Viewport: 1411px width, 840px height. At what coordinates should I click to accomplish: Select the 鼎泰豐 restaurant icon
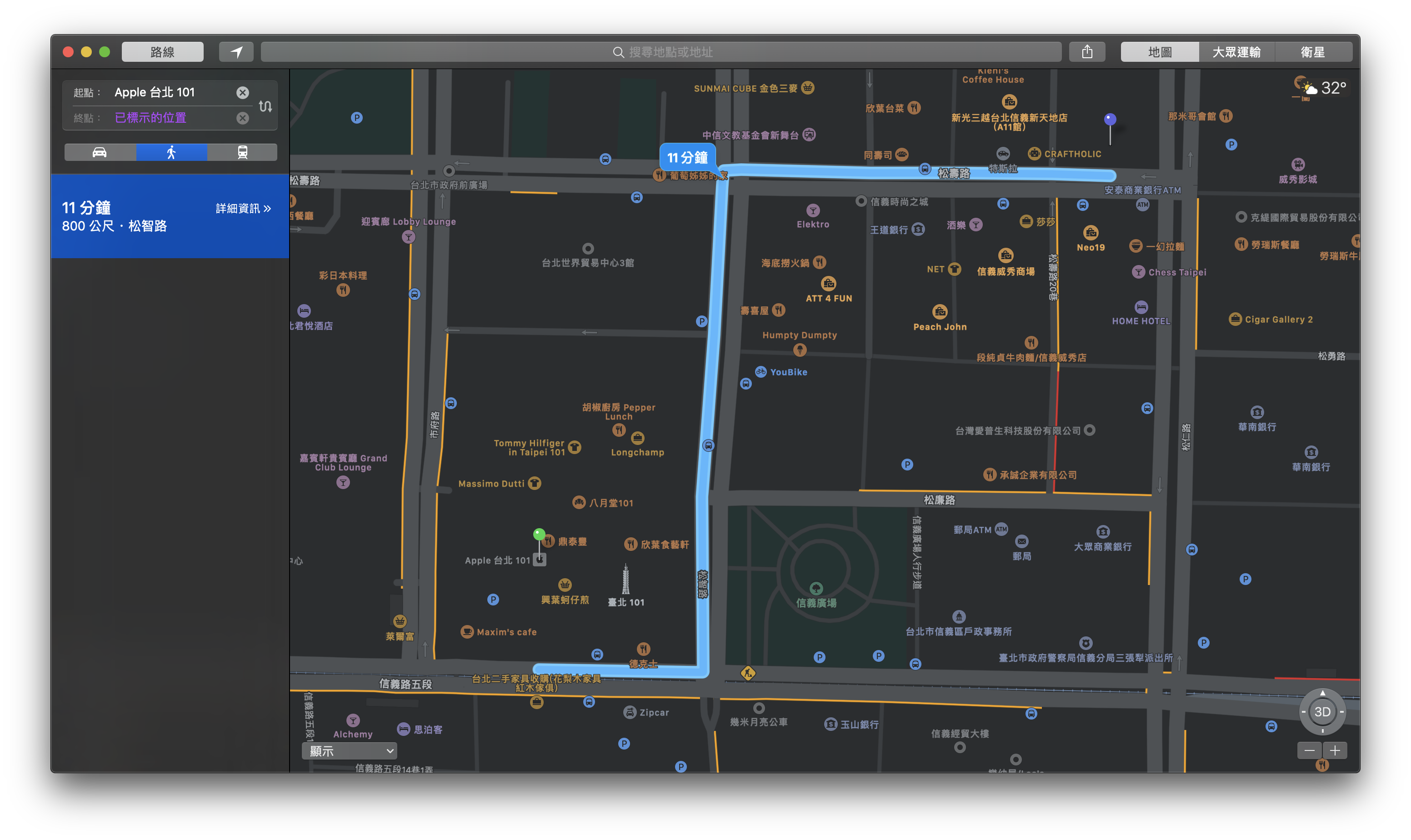(548, 542)
